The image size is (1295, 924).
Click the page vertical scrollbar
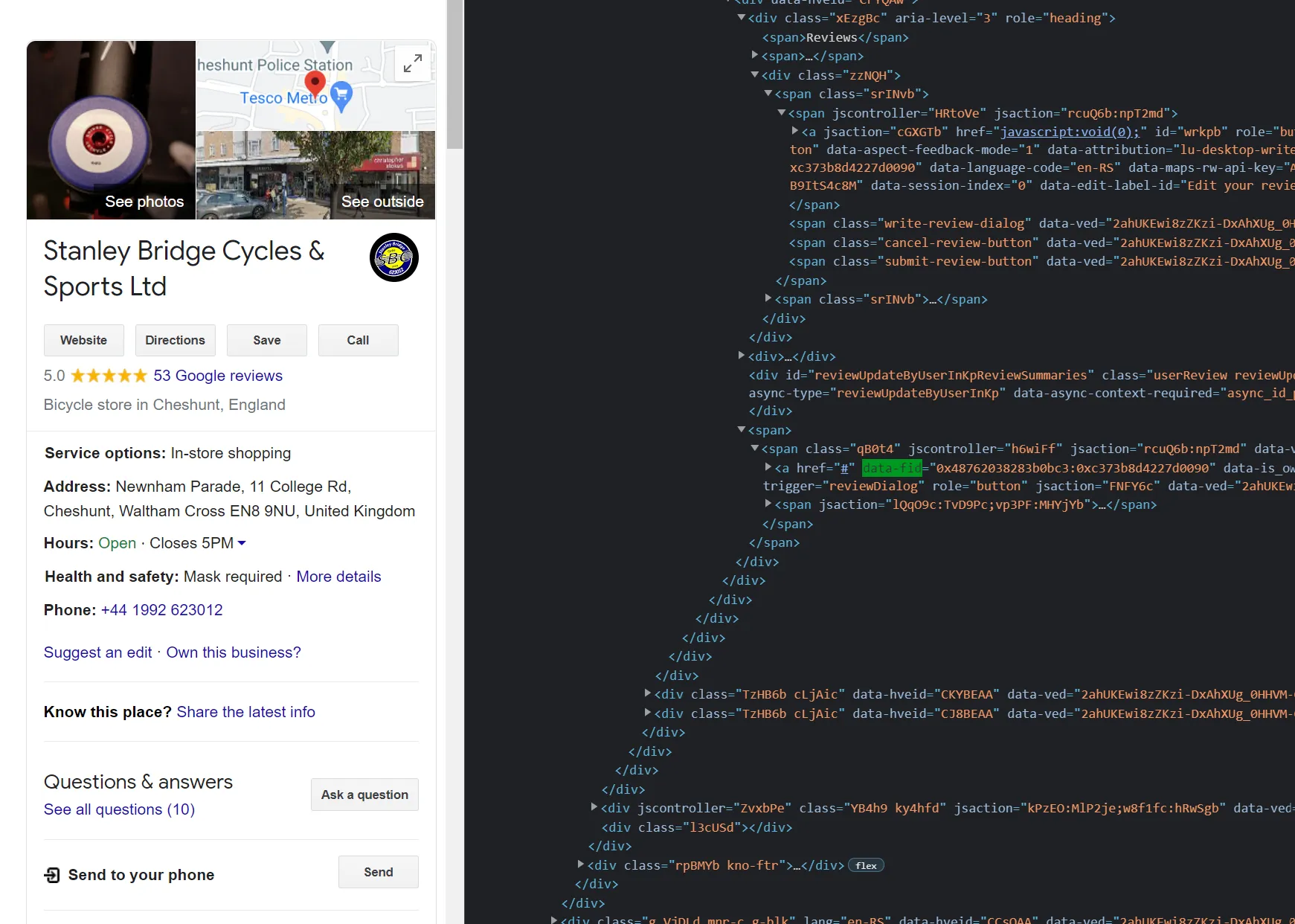click(455, 74)
